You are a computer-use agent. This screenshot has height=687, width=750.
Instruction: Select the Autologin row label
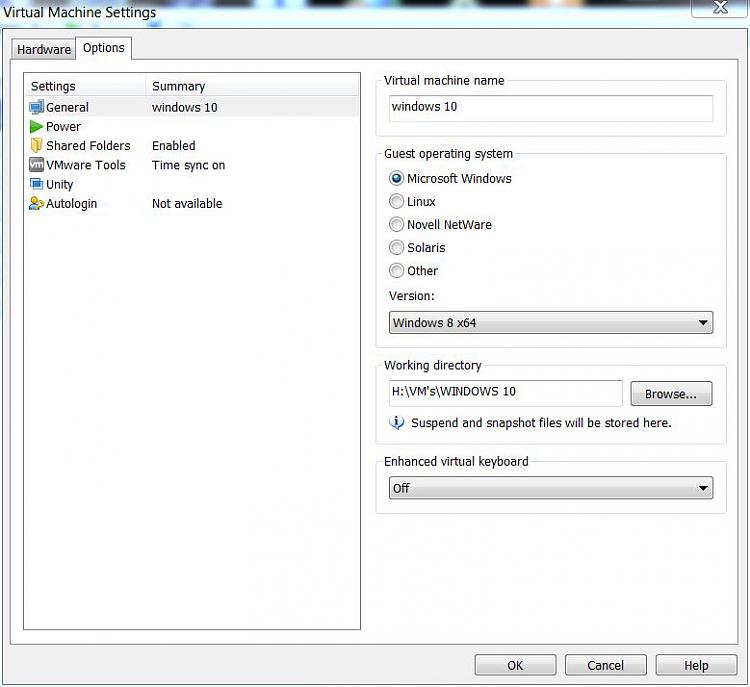pyautogui.click(x=71, y=204)
